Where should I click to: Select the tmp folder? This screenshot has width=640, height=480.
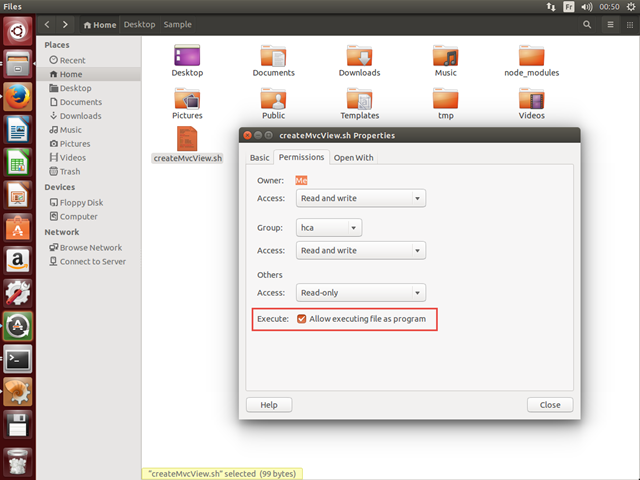pyautogui.click(x=446, y=104)
